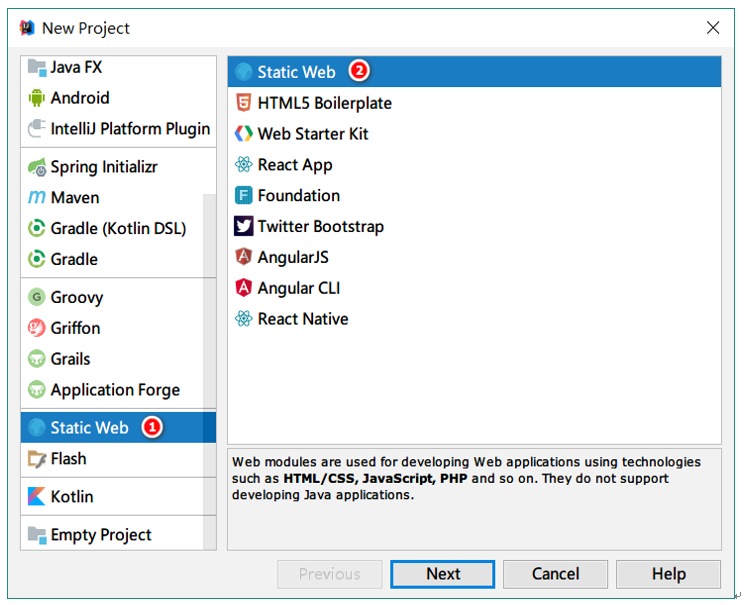This screenshot has width=746, height=605.
Task: Open Help for New Project
Action: click(x=668, y=574)
